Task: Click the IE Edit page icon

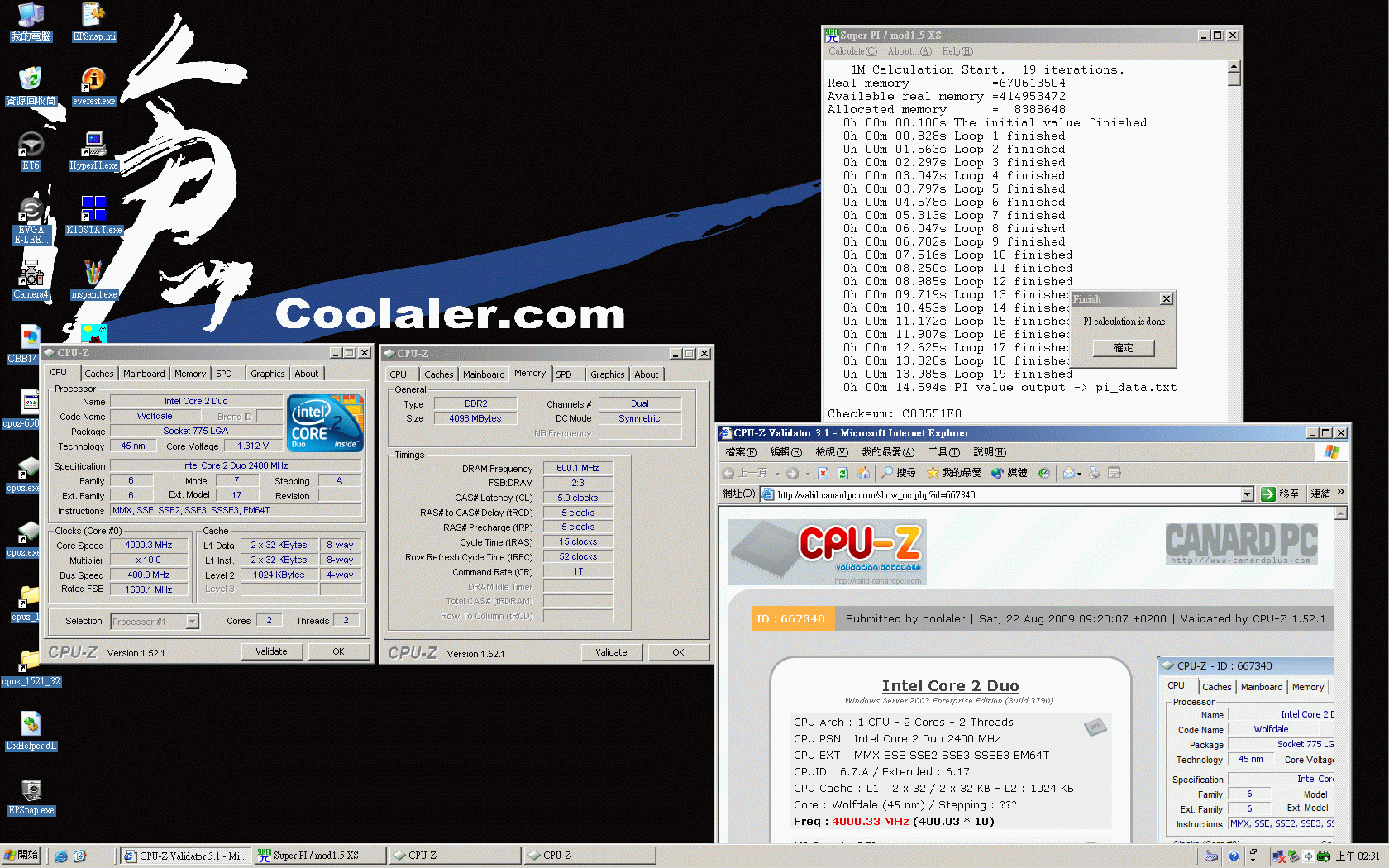Action: pyautogui.click(x=1115, y=473)
